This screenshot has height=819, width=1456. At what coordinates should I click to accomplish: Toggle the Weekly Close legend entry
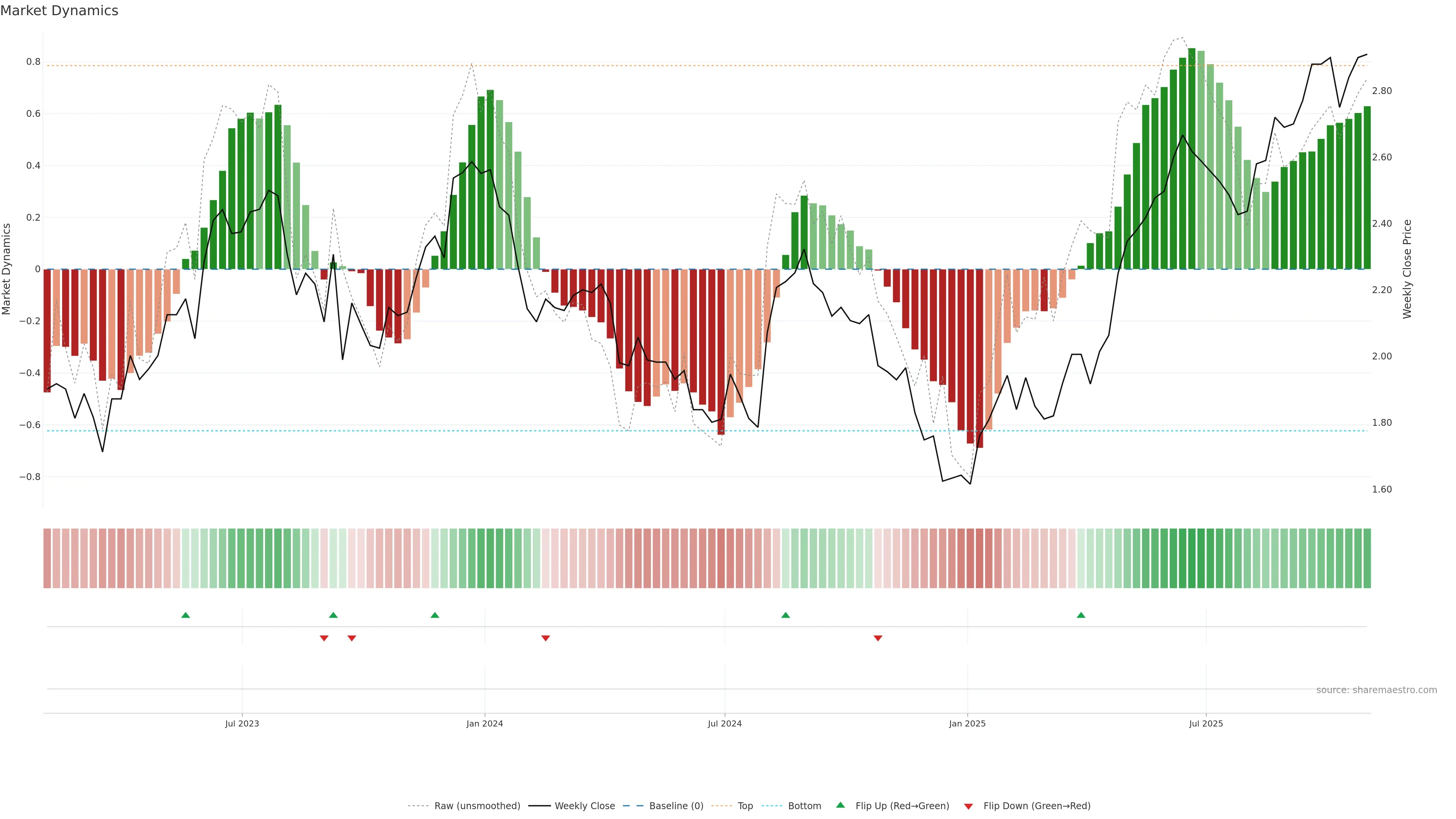tap(584, 806)
